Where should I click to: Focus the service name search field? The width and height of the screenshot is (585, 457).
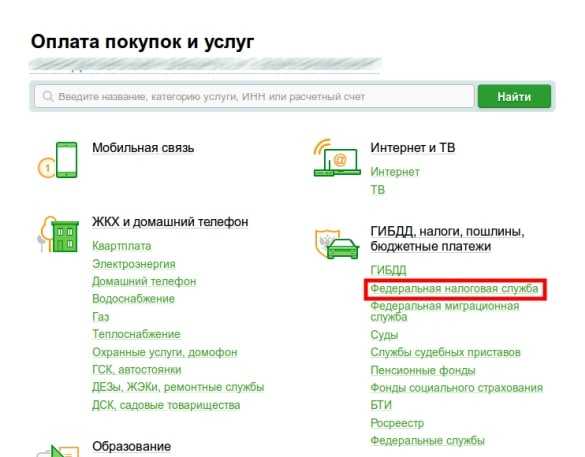point(254,97)
